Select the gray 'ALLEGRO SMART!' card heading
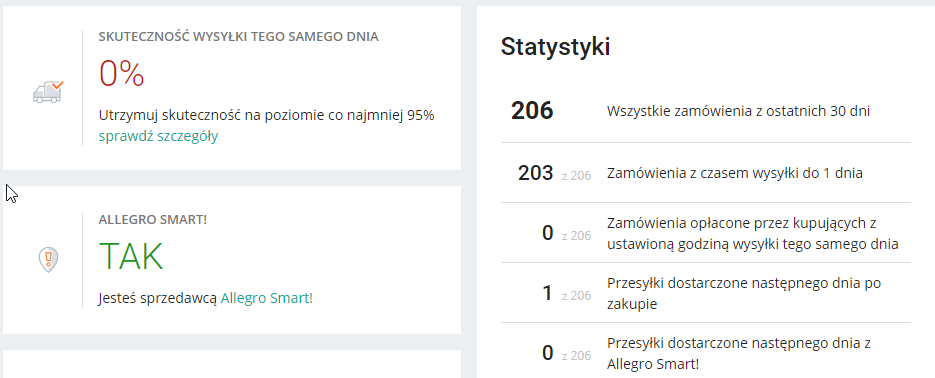935x378 pixels. point(153,219)
